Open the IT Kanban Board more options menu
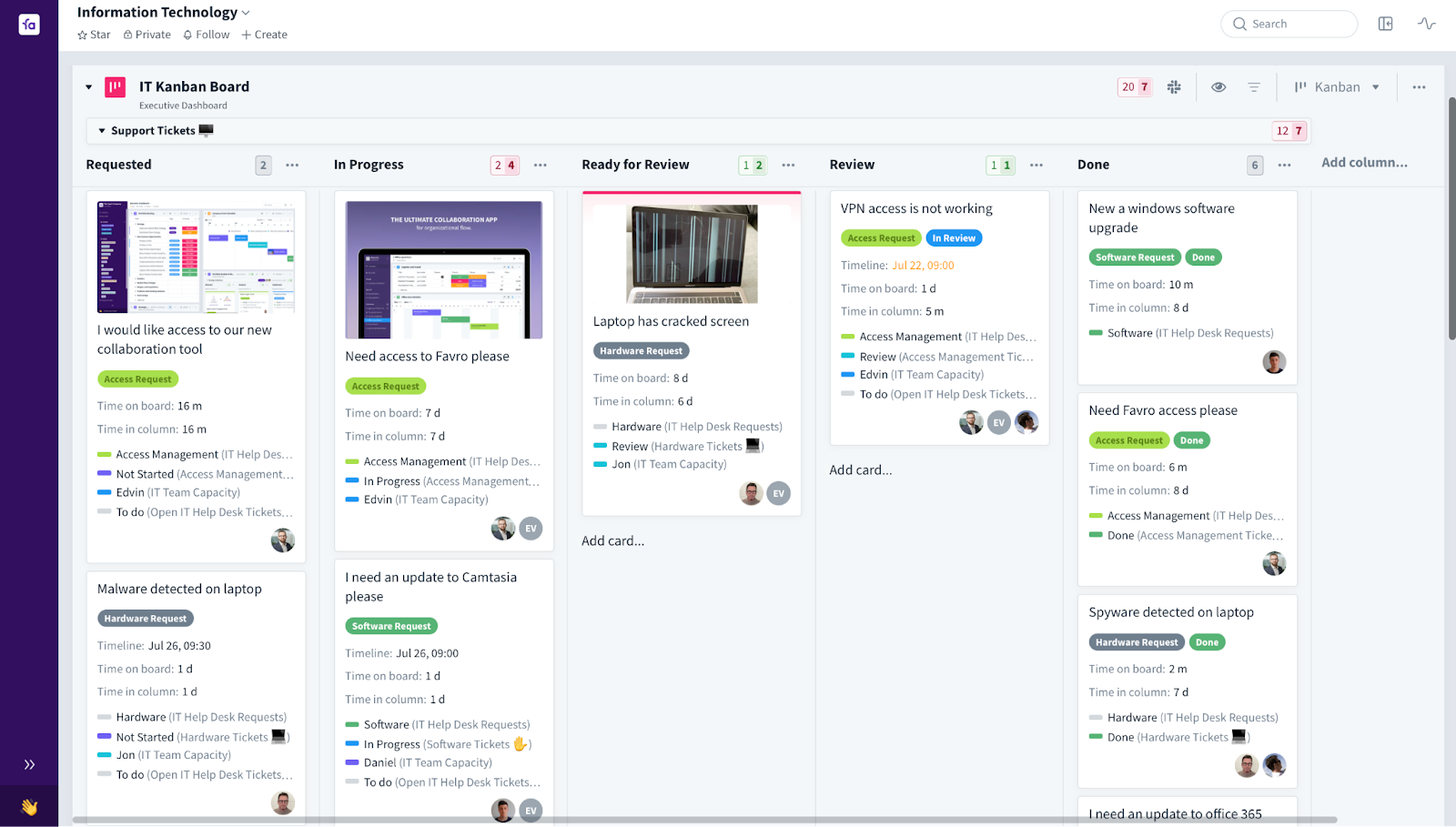This screenshot has width=1456, height=827. tap(1419, 87)
